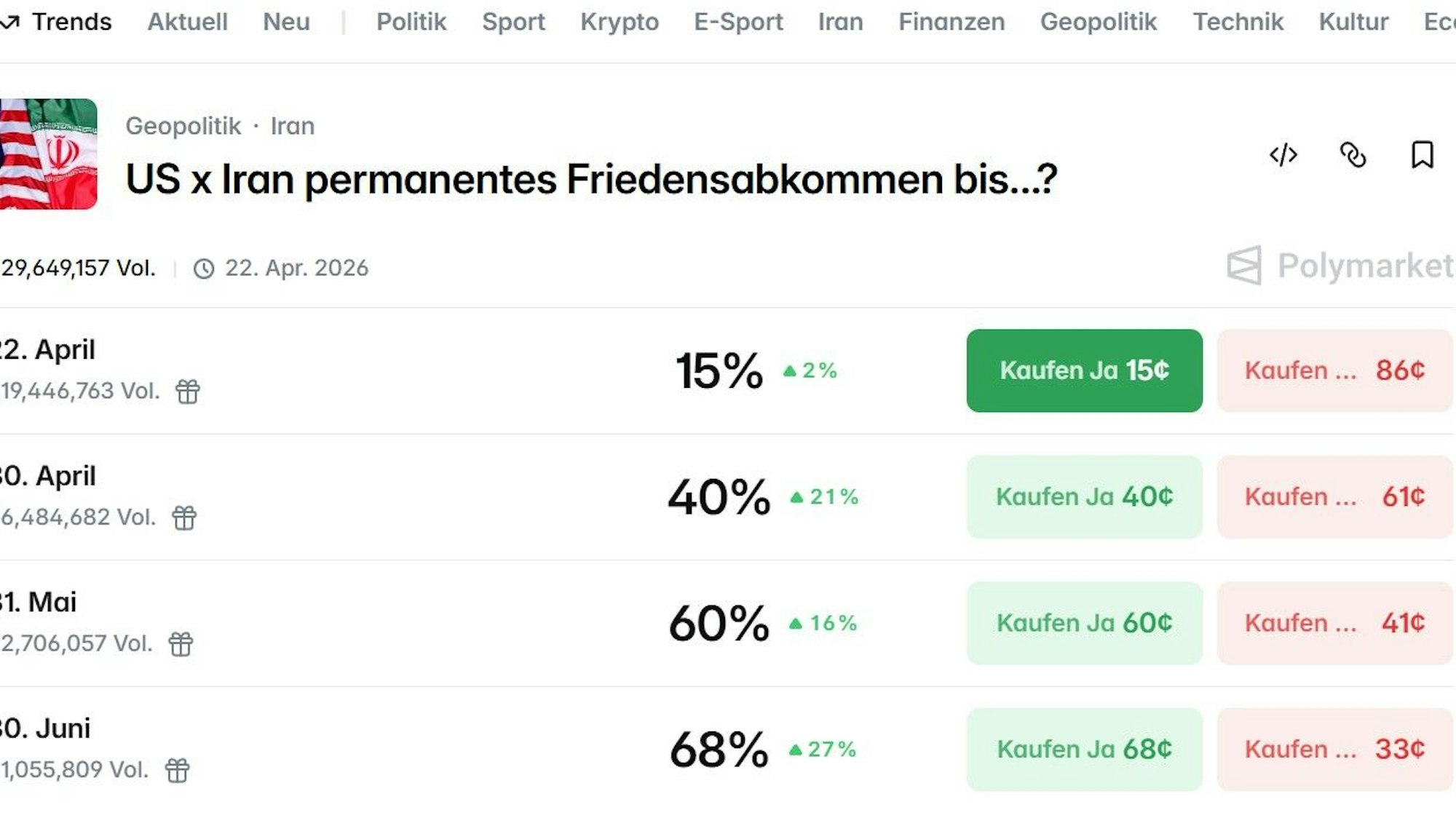This screenshot has height=818, width=1456.
Task: Switch to the Krypto category
Action: pyautogui.click(x=620, y=22)
